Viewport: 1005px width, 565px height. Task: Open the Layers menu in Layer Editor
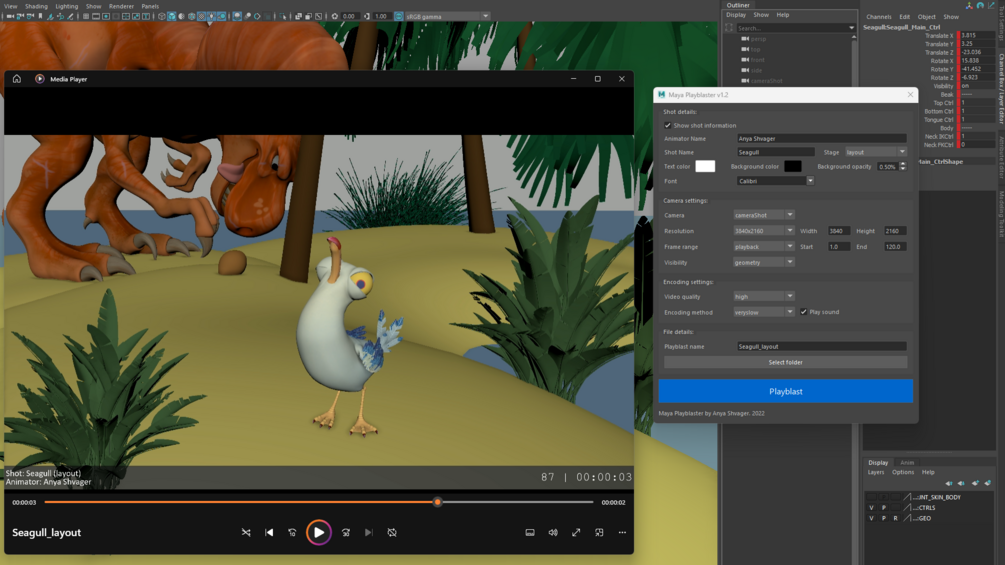tap(876, 472)
